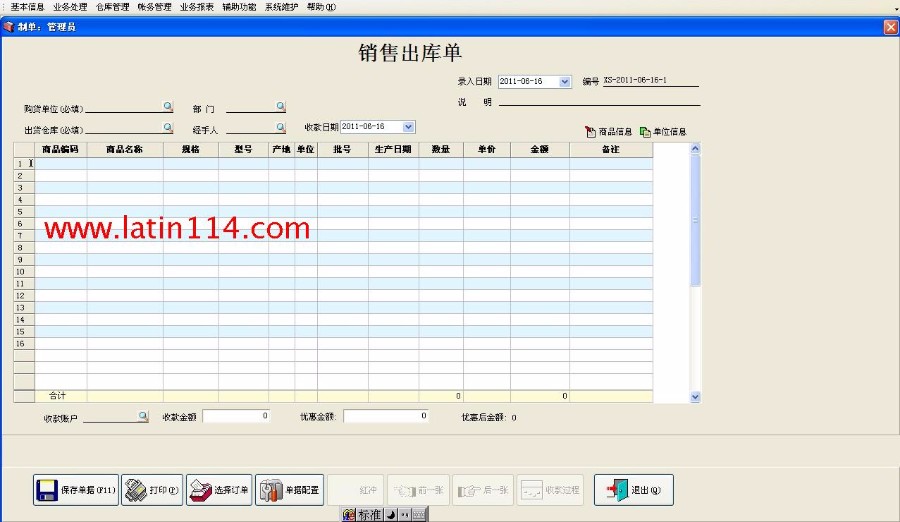Go to 后一张 next document
Screen dimensions: 900x522
pos(483,490)
